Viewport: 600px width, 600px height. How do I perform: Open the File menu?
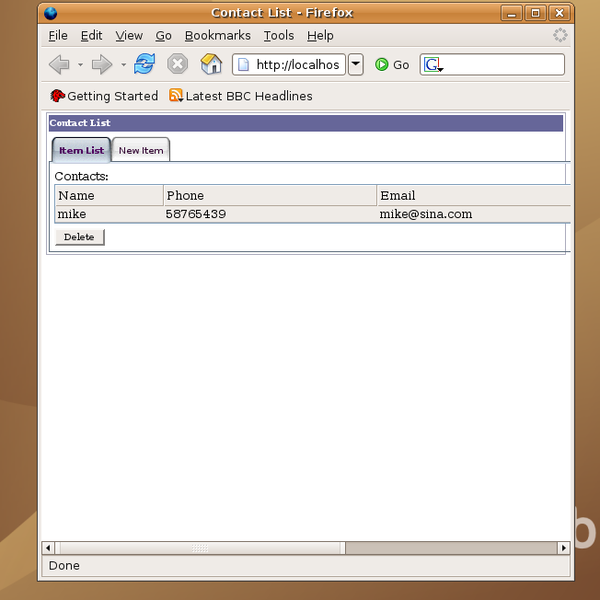click(x=58, y=36)
